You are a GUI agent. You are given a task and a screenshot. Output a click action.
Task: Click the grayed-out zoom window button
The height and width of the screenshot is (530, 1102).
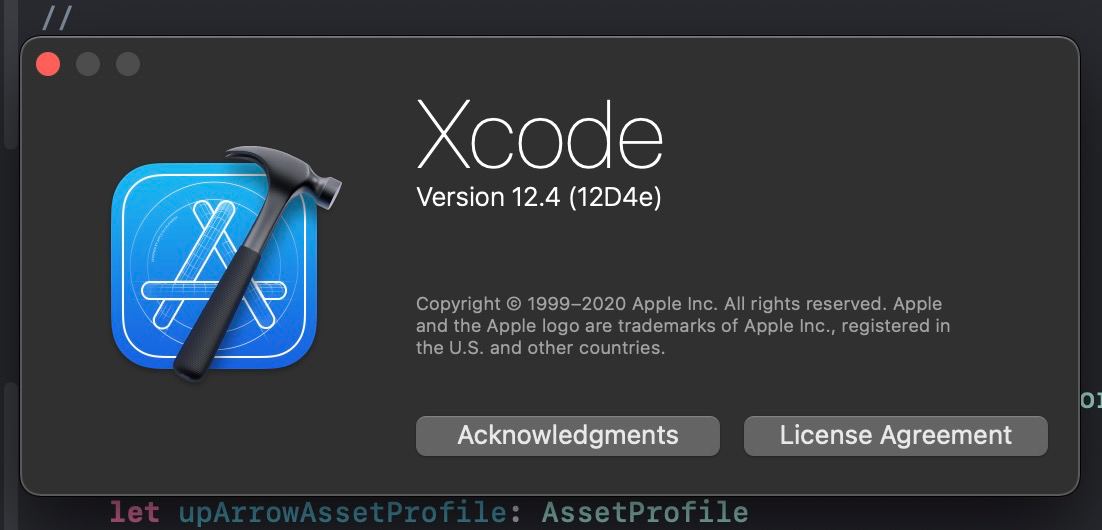pos(128,65)
